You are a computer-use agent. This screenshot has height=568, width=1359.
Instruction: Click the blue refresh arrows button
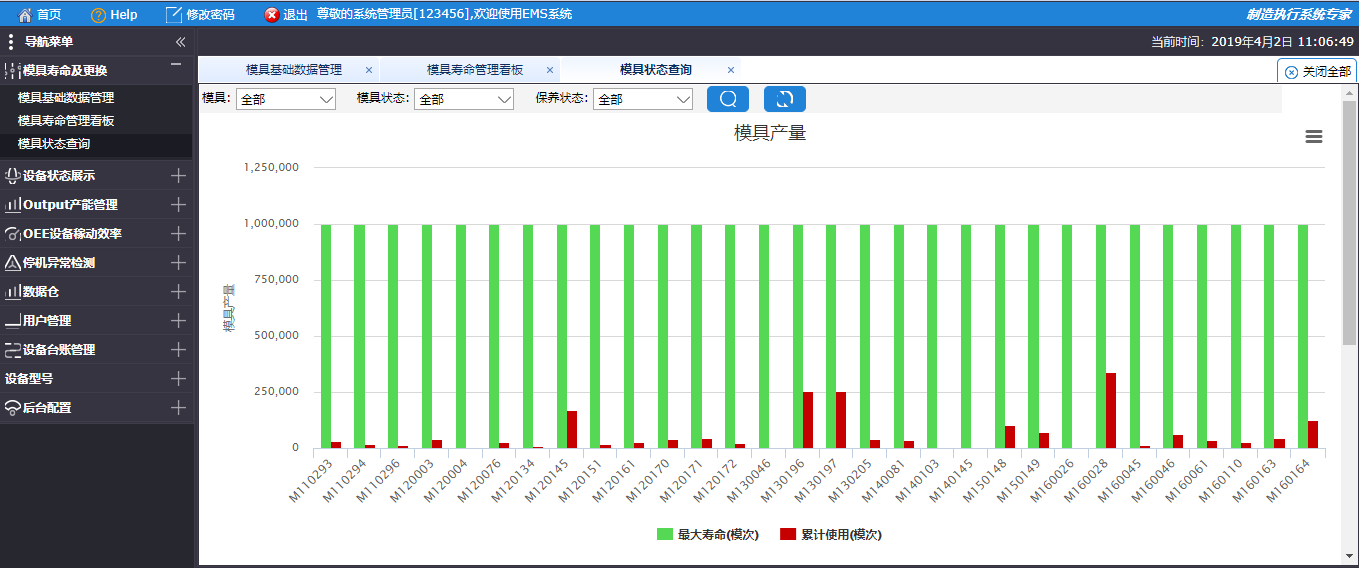[x=784, y=99]
